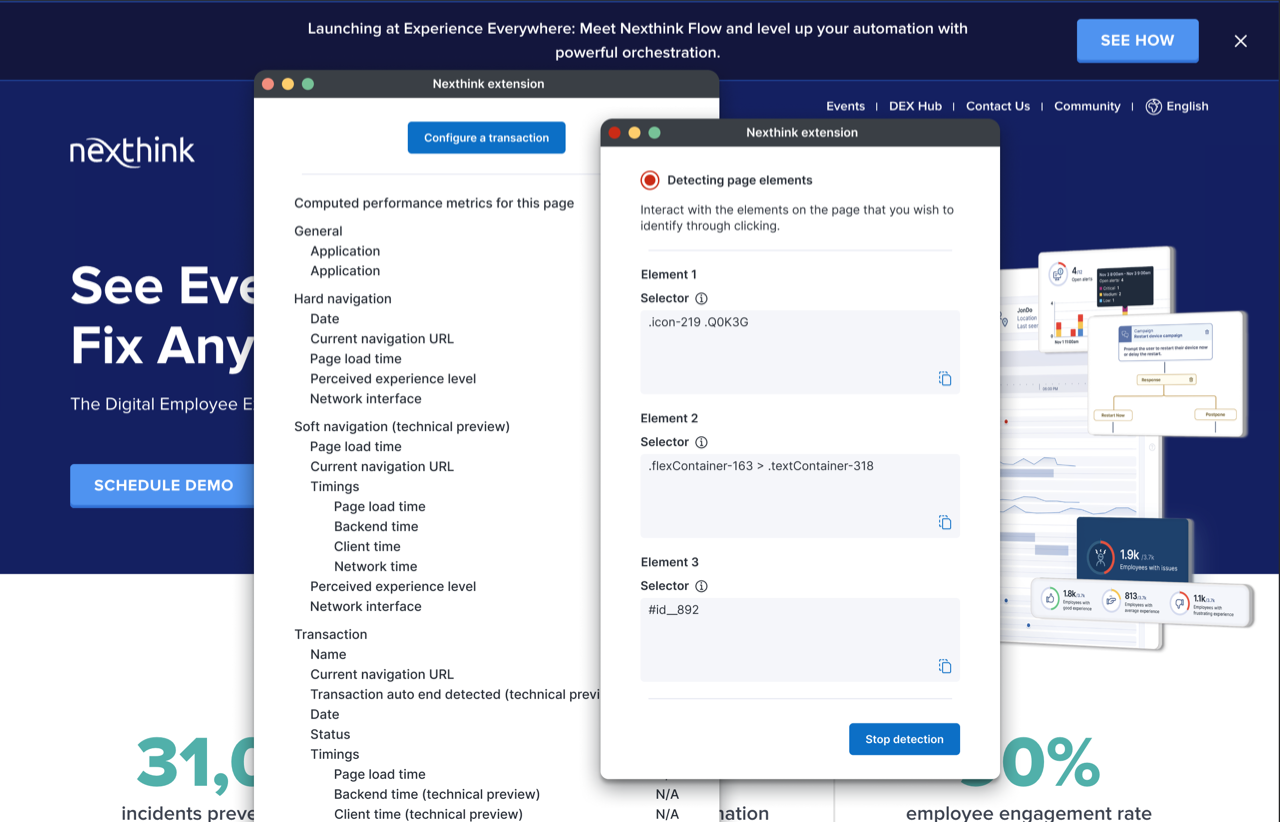Screen dimensions: 1280x822
Task: Click the Stop detection button
Action: click(904, 739)
